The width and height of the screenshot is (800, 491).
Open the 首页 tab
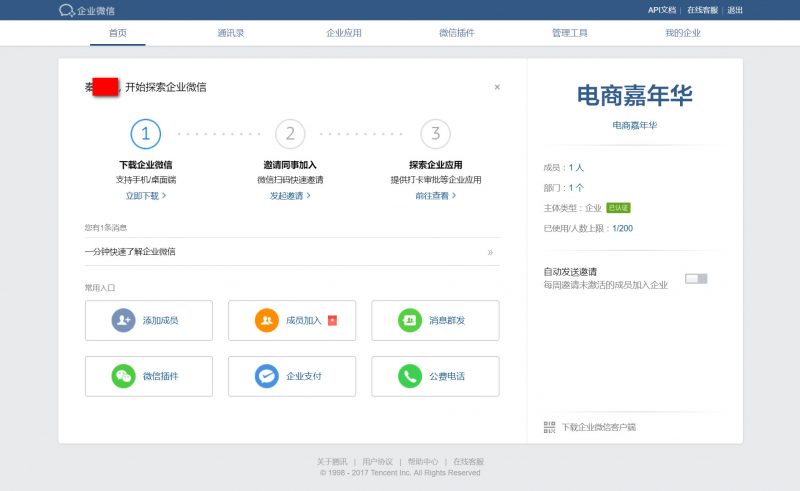tap(118, 33)
